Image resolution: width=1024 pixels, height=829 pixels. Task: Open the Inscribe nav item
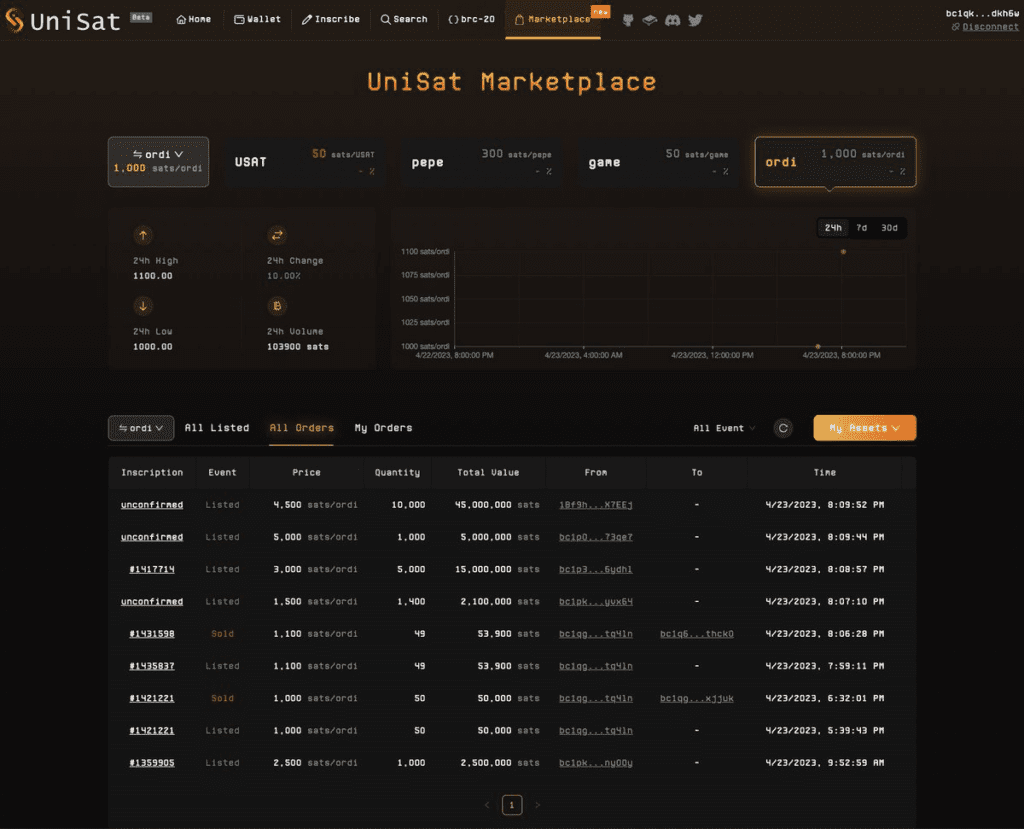(330, 20)
